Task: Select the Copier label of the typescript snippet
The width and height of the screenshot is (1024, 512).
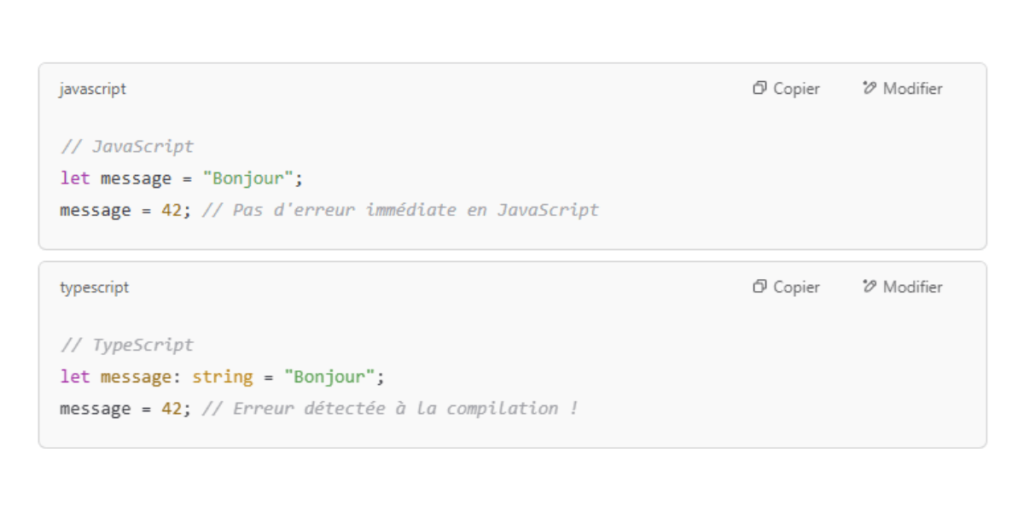Action: point(796,287)
